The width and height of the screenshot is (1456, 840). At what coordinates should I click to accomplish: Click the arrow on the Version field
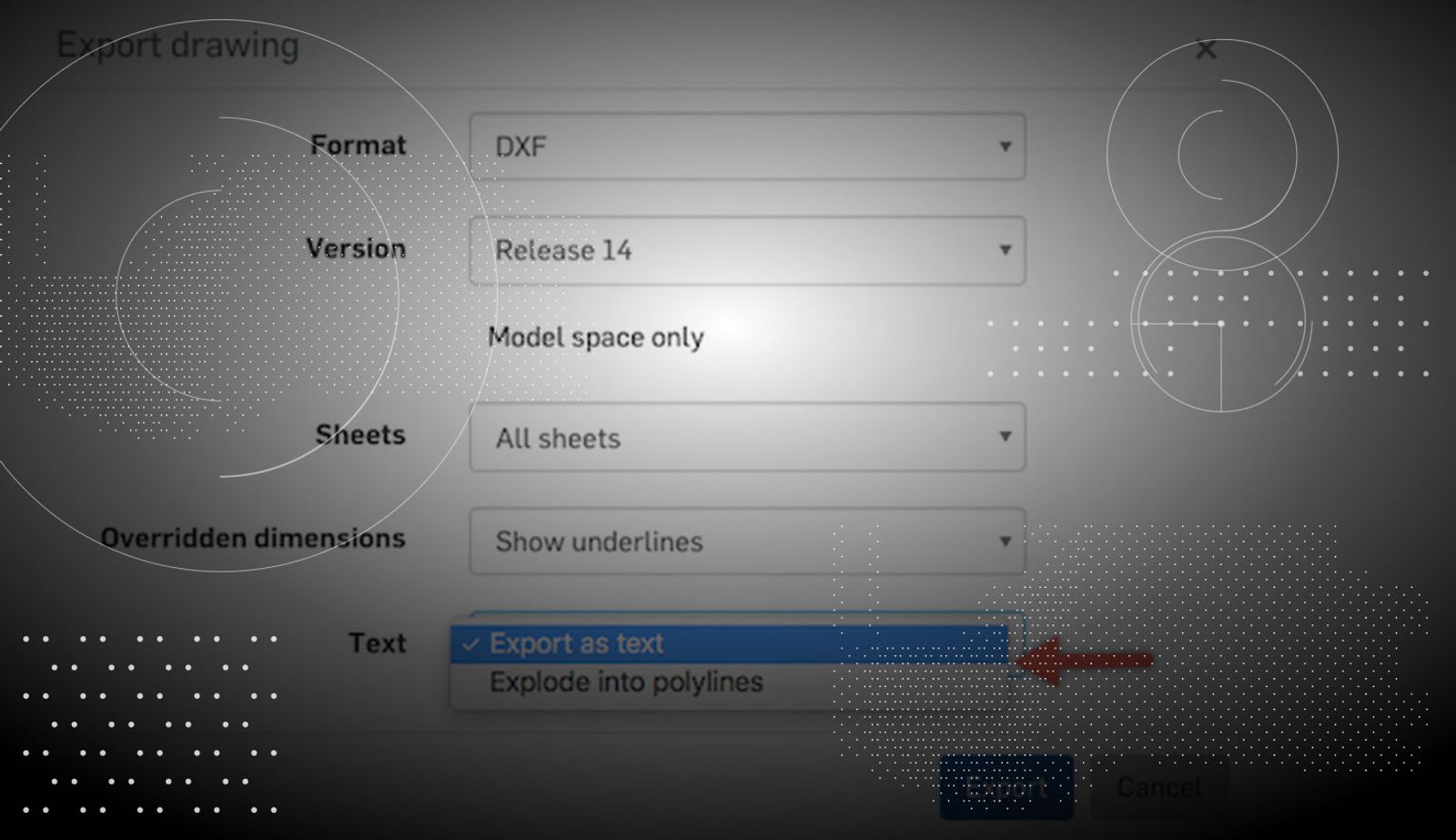1005,250
